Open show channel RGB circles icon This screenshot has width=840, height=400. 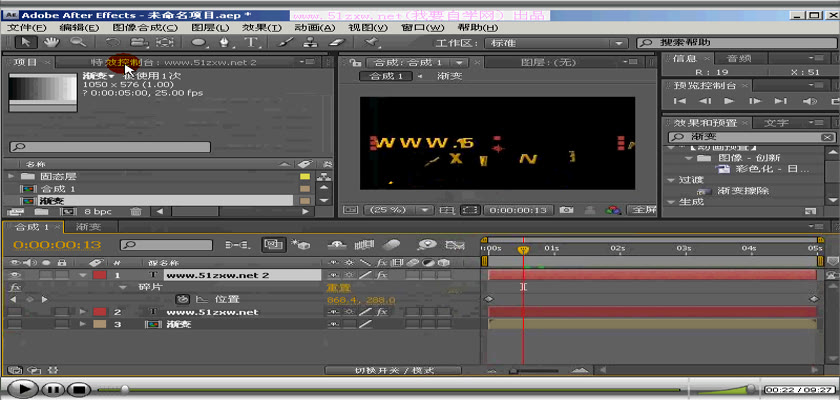(x=613, y=210)
